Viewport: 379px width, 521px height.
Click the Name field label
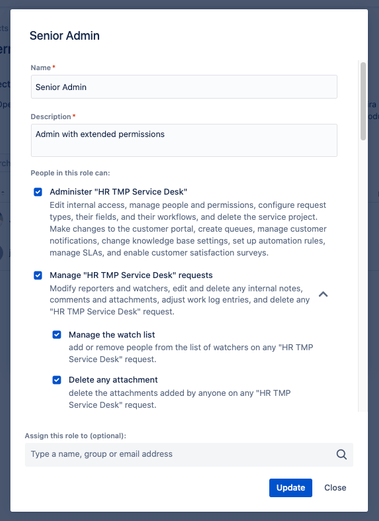41,68
